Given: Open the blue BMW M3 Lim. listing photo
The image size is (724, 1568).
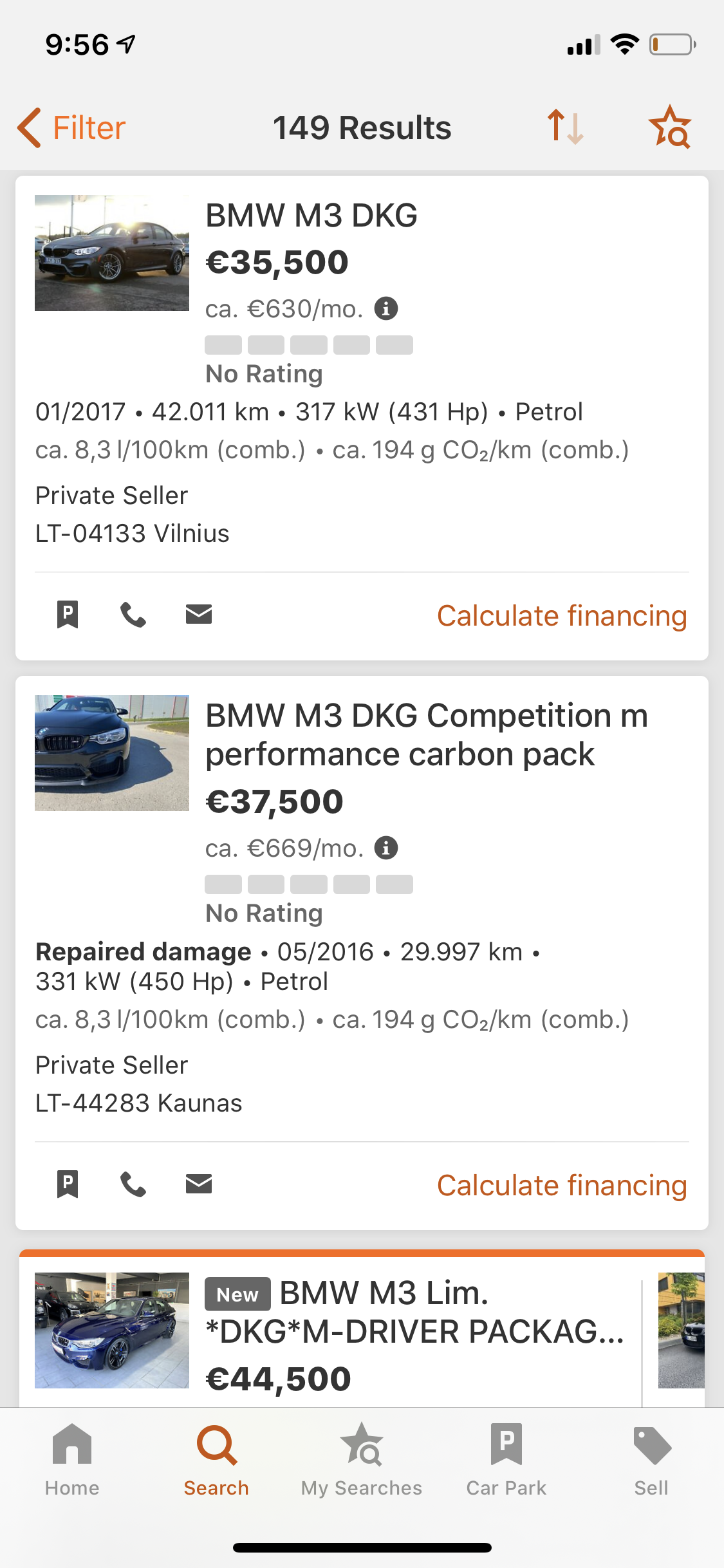Looking at the screenshot, I should coord(112,1330).
